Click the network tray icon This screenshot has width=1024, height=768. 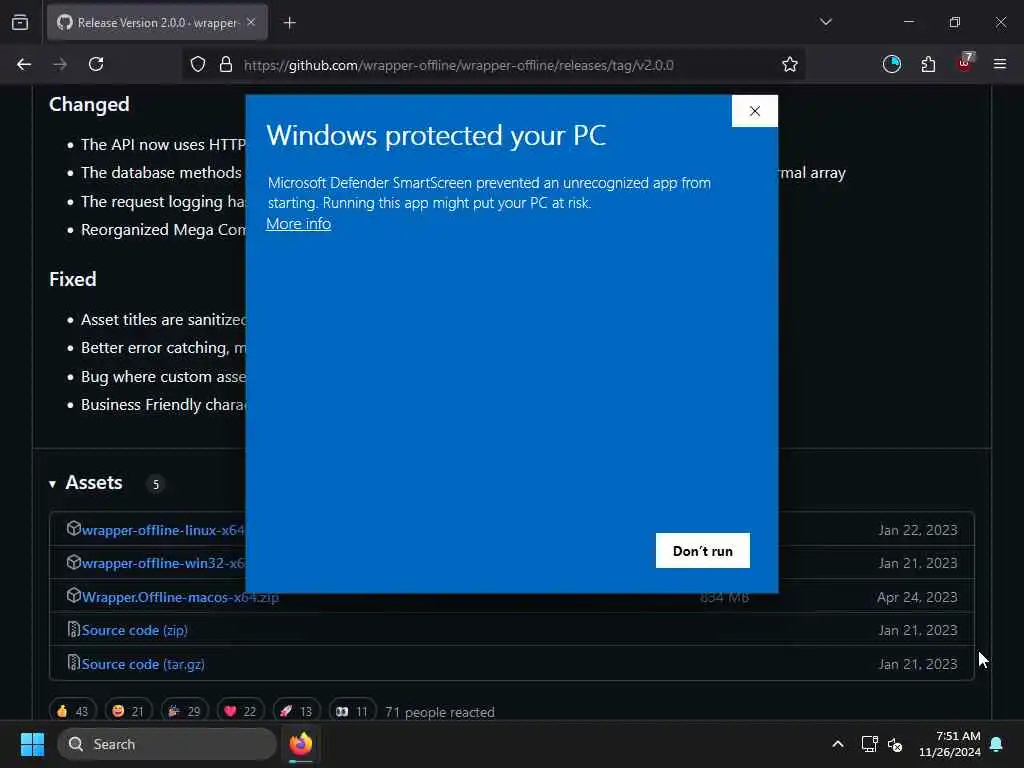(x=869, y=744)
